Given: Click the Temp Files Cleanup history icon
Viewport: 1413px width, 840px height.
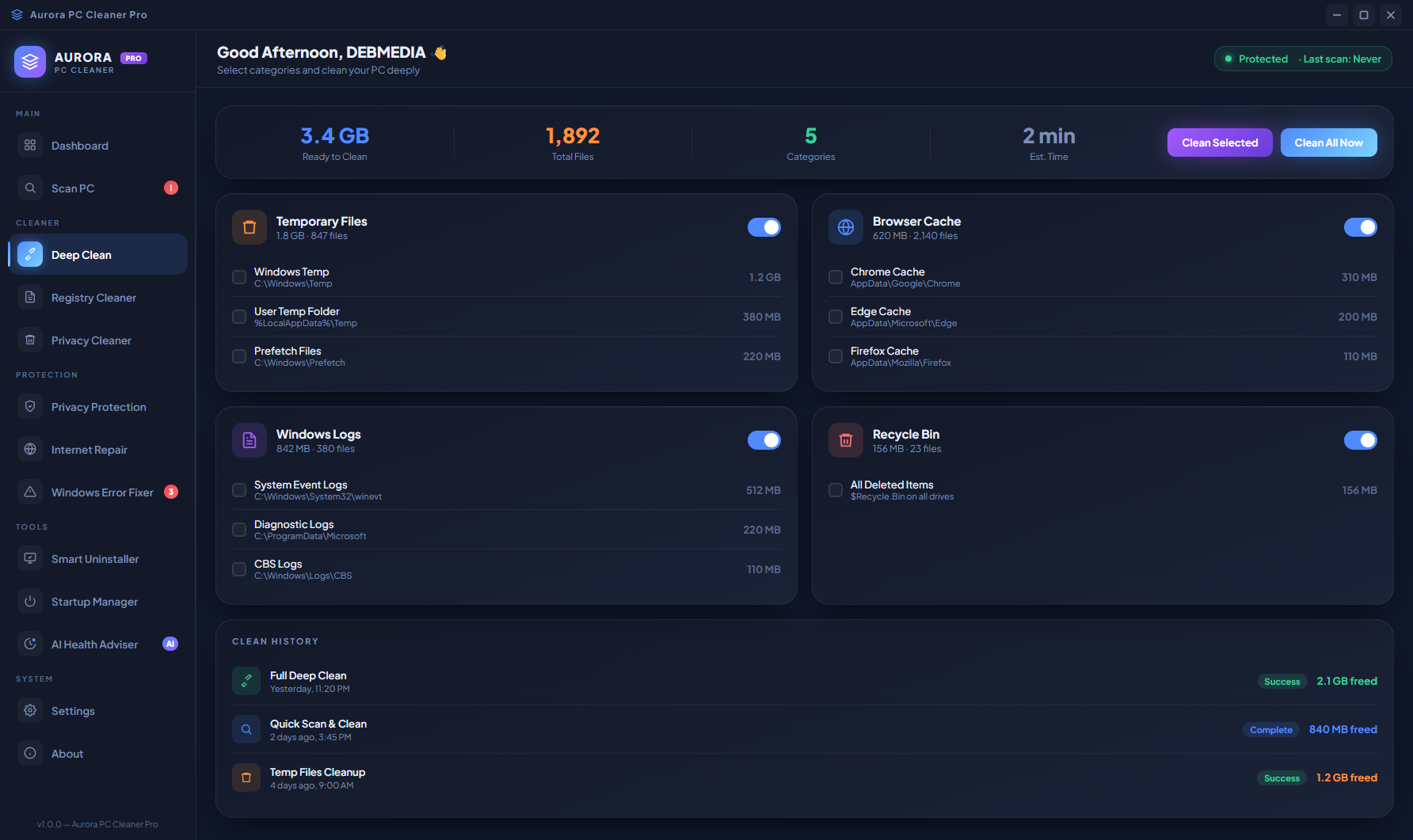Looking at the screenshot, I should click(x=246, y=777).
